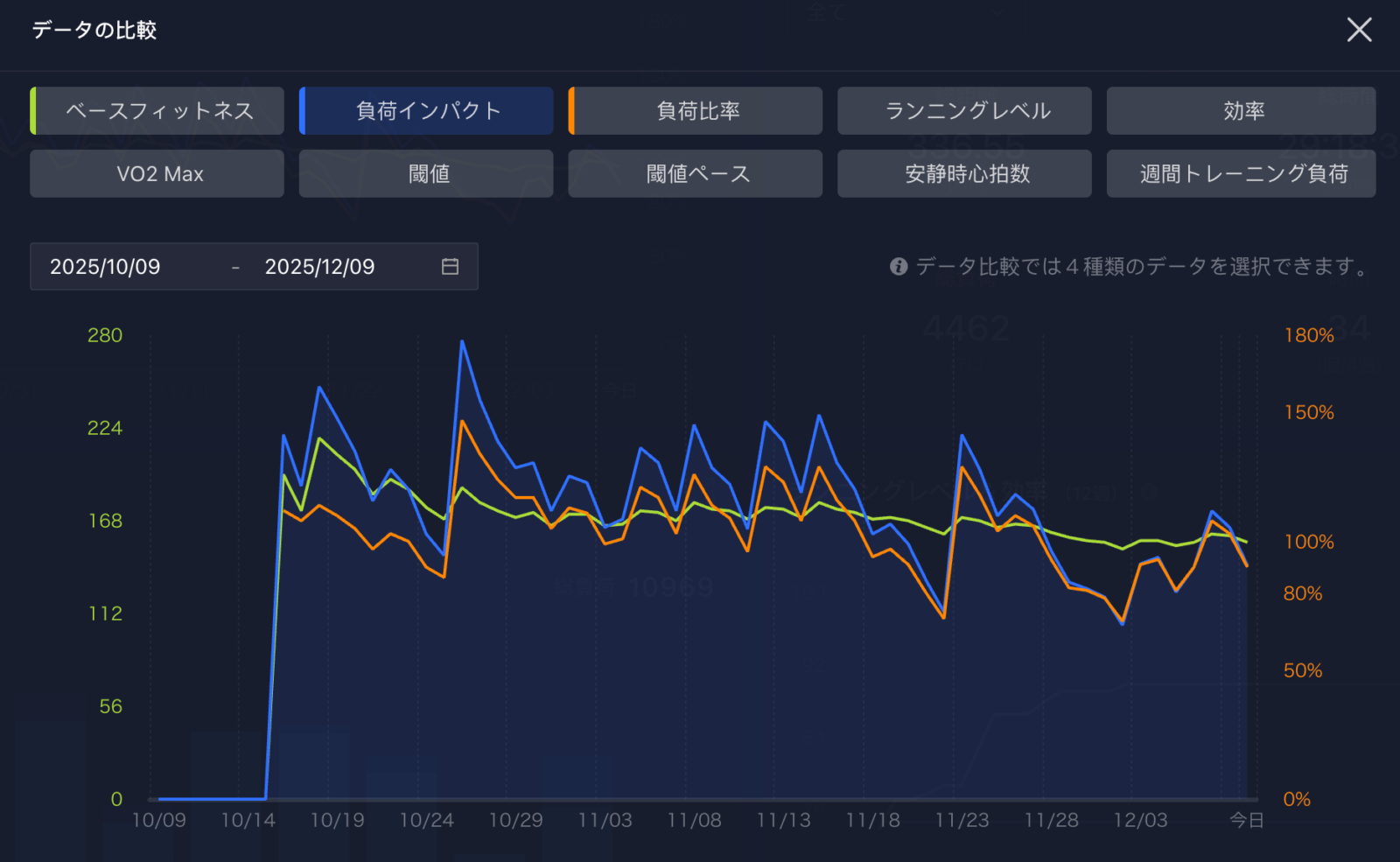Show 安静時心拍数 on the chart
The image size is (1400, 862).
click(x=964, y=174)
